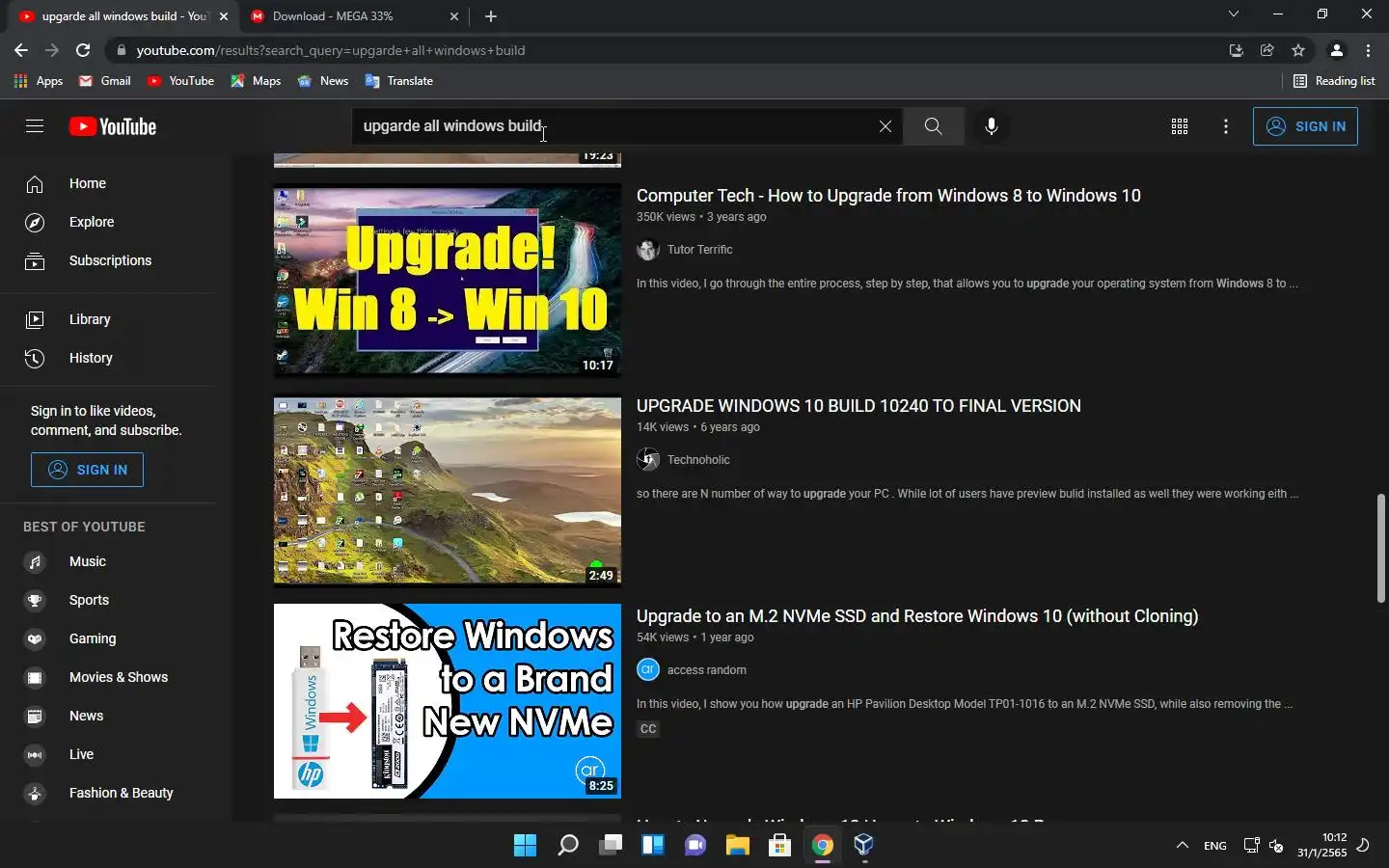This screenshot has height=868, width=1389.
Task: Visit Tutor Terrific channel
Action: (699, 250)
